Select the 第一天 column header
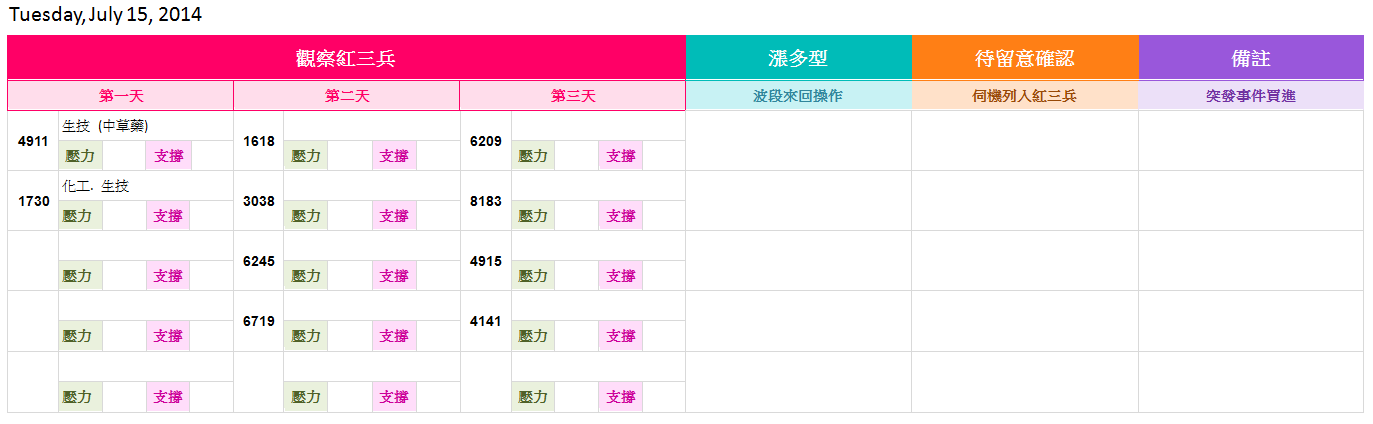The width and height of the screenshot is (1373, 424). point(121,96)
